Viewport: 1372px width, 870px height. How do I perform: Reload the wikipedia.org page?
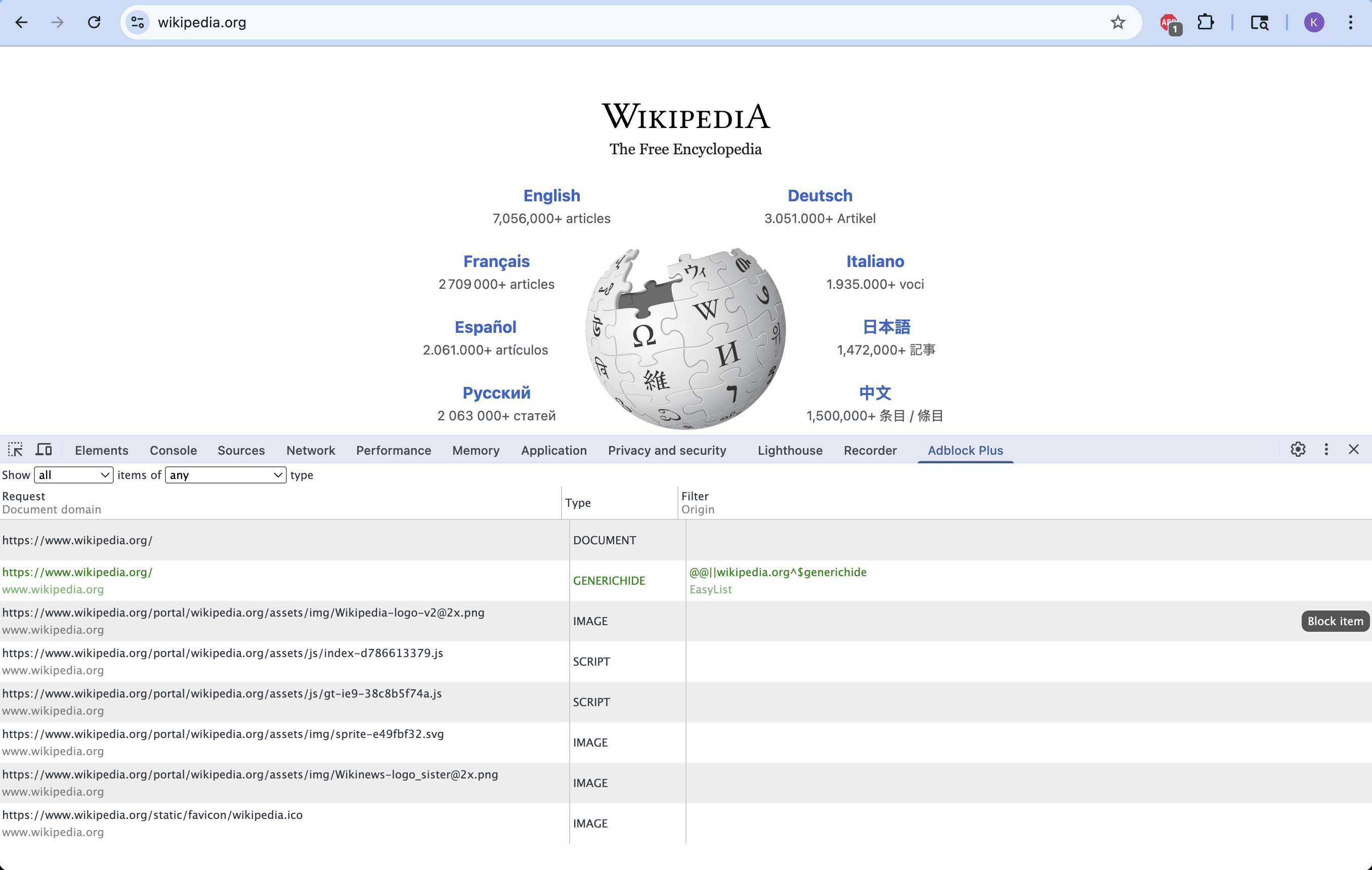coord(94,22)
